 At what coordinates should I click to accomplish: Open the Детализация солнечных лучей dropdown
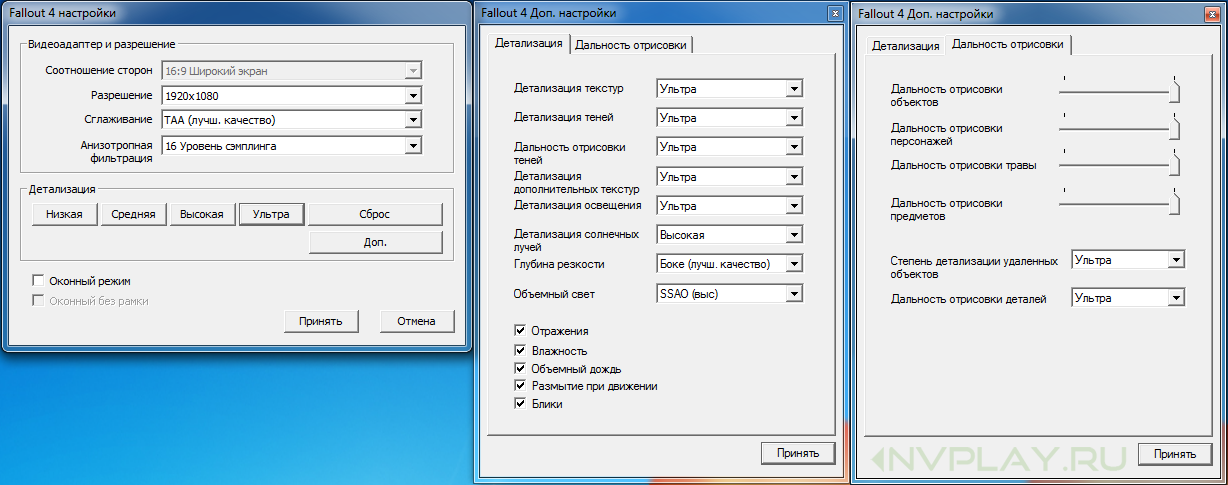tap(730, 235)
